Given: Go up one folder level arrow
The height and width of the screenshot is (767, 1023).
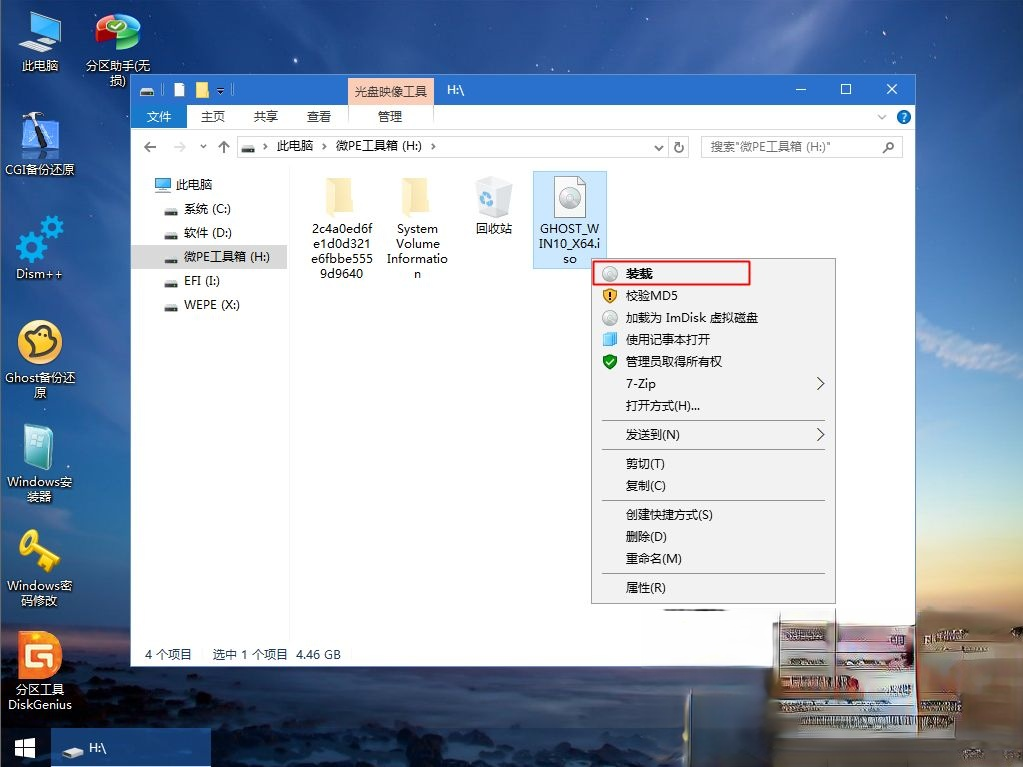Looking at the screenshot, I should coord(224,147).
